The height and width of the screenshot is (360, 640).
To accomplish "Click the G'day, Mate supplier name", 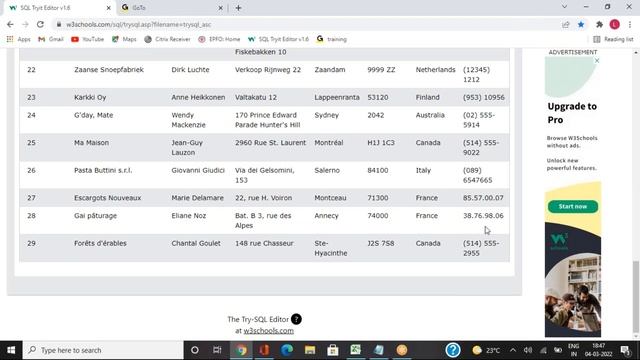I will click(93, 115).
